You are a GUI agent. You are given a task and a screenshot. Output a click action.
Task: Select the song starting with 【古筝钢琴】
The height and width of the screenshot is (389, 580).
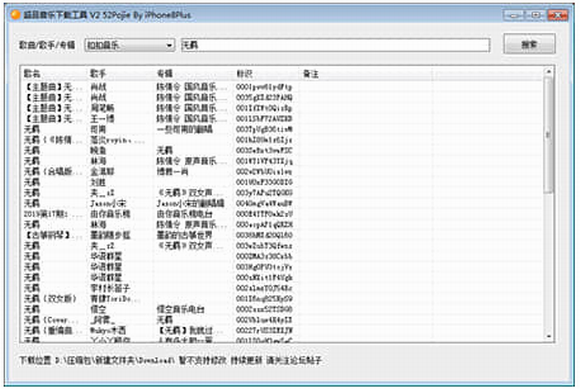(53, 235)
